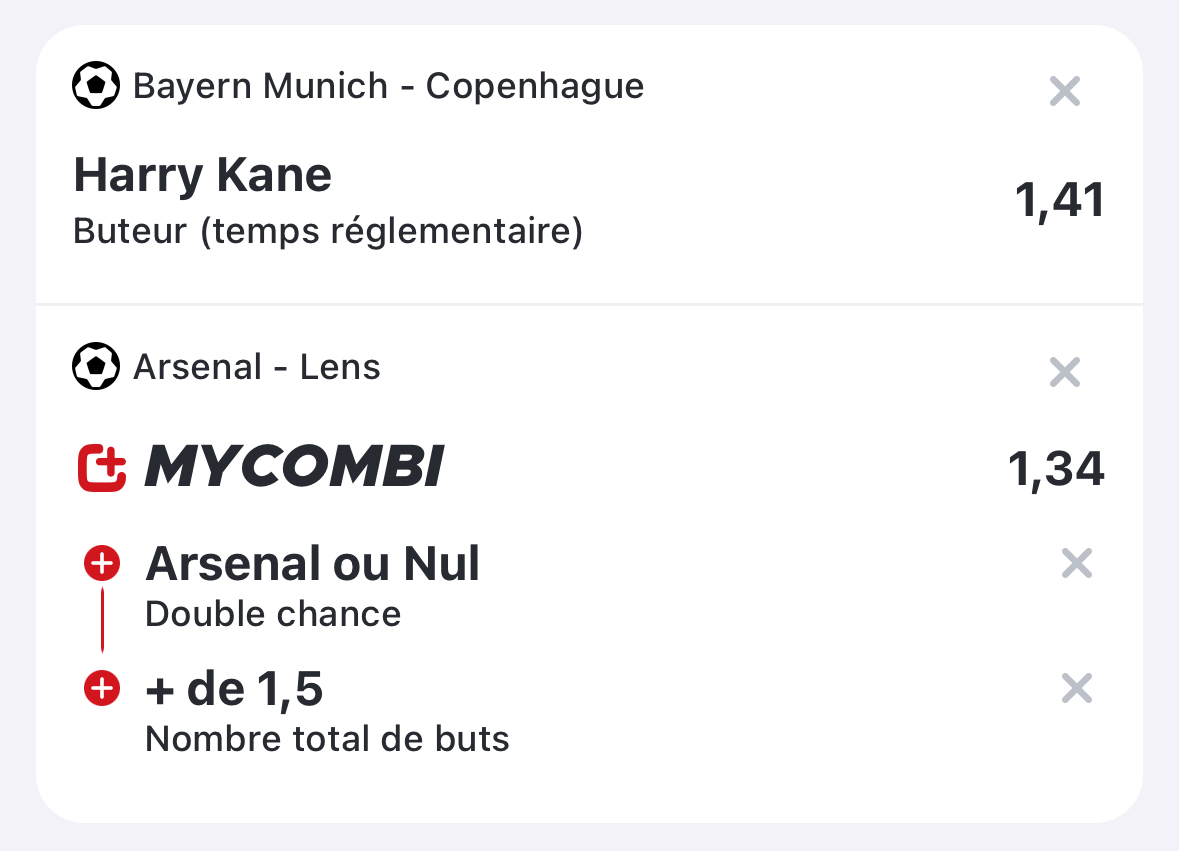Click the Double chance market label
The width and height of the screenshot is (1179, 851).
pos(273,614)
